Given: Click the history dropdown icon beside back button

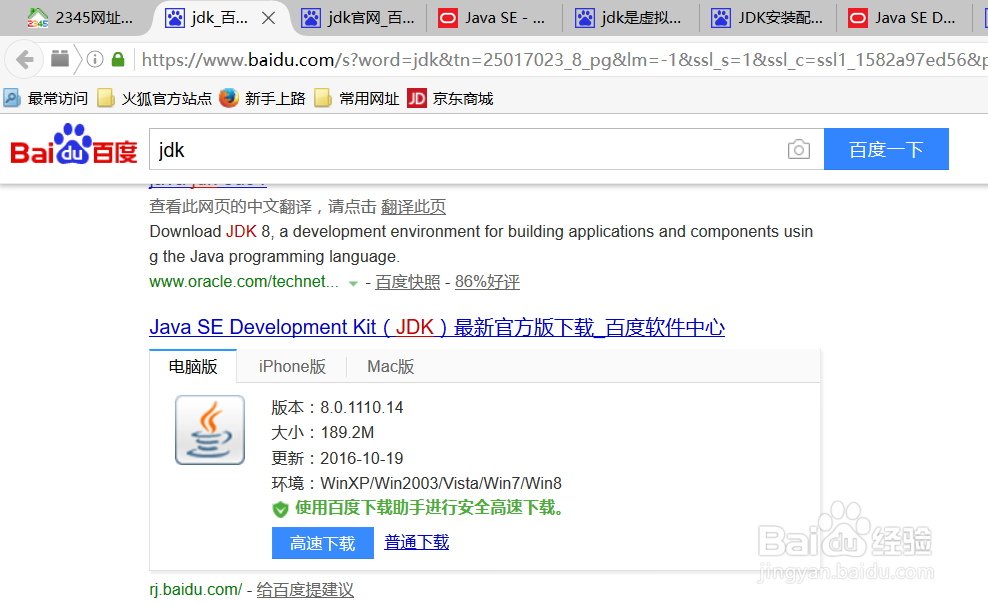Looking at the screenshot, I should tap(60, 59).
